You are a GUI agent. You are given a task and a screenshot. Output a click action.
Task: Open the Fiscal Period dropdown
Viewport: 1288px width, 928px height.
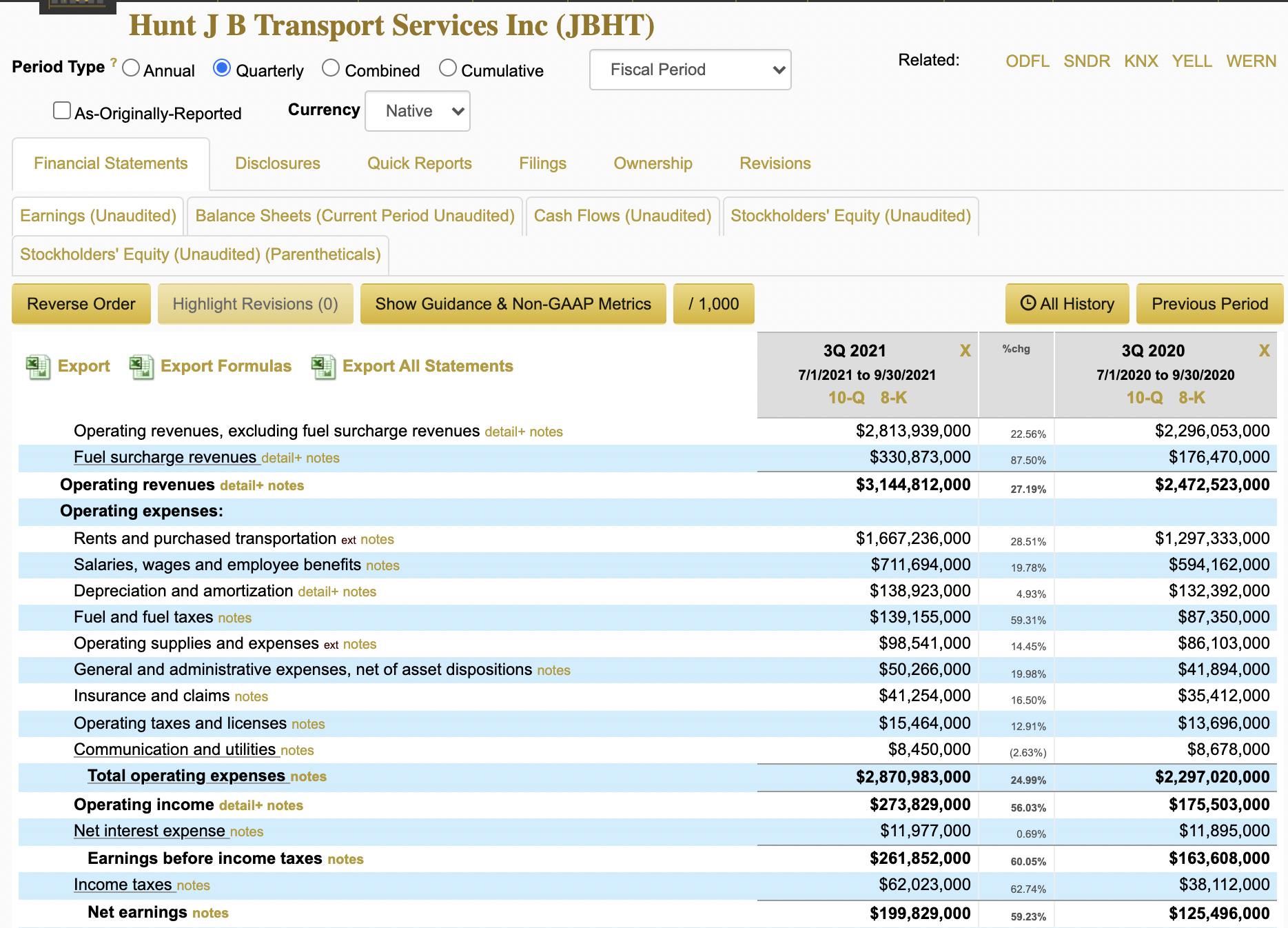click(690, 70)
